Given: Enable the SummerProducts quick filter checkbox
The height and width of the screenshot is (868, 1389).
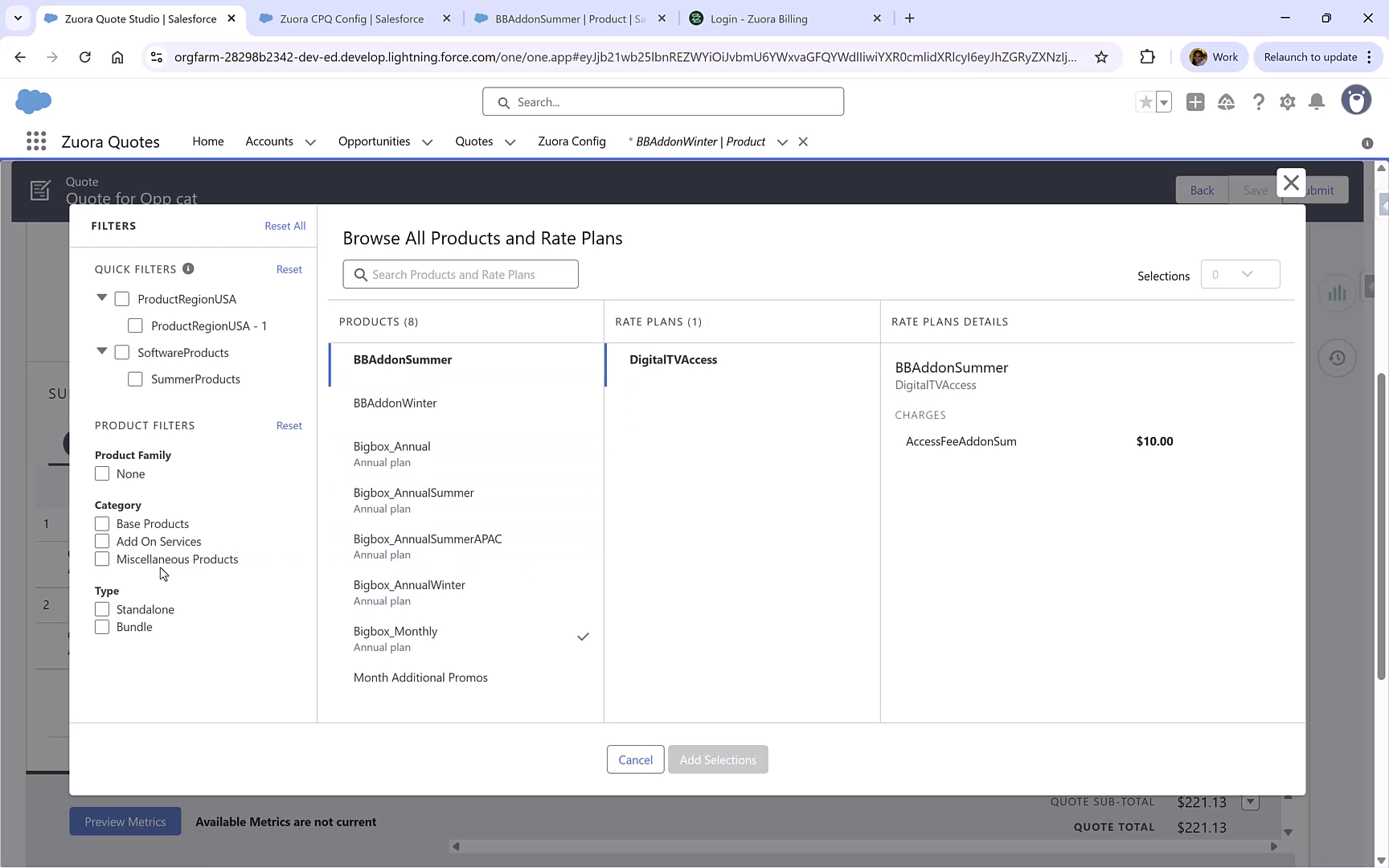Looking at the screenshot, I should click(135, 379).
